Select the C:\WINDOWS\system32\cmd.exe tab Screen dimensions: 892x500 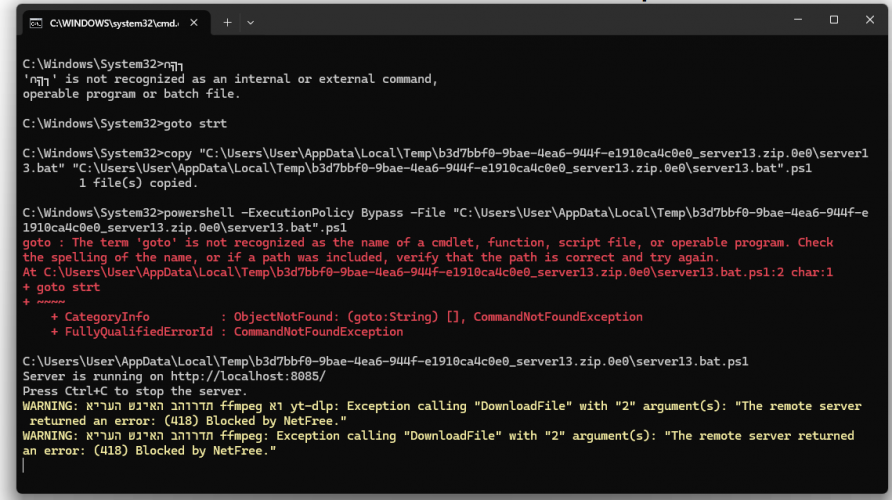click(x=110, y=21)
